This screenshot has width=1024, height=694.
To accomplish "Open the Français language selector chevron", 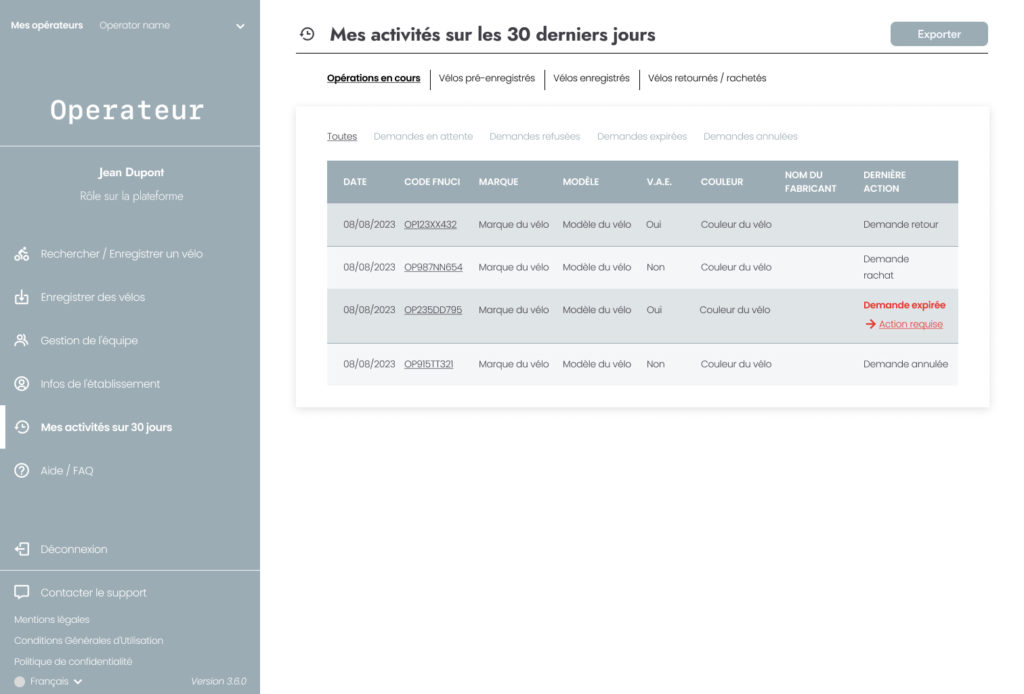I will tap(78, 682).
